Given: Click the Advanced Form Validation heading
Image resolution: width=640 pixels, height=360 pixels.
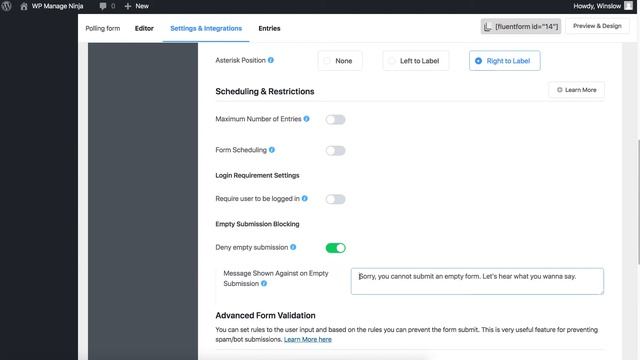Looking at the screenshot, I should point(265,316).
